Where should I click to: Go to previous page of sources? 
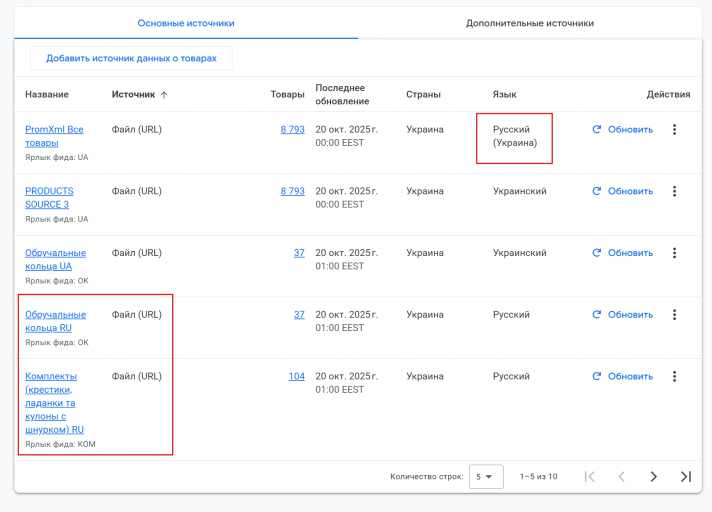coord(621,477)
